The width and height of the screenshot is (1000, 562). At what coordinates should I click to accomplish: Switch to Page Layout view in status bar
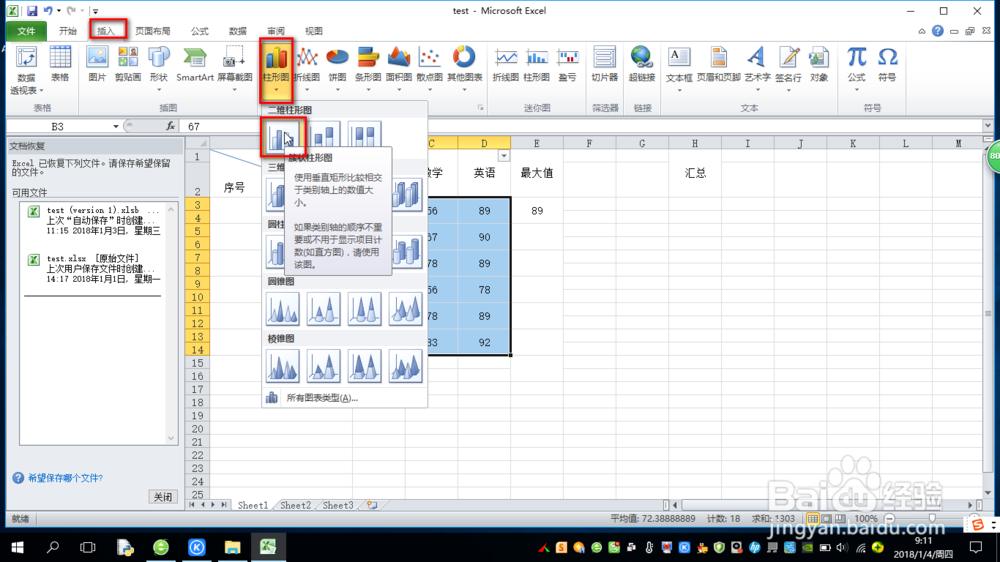pos(827,519)
